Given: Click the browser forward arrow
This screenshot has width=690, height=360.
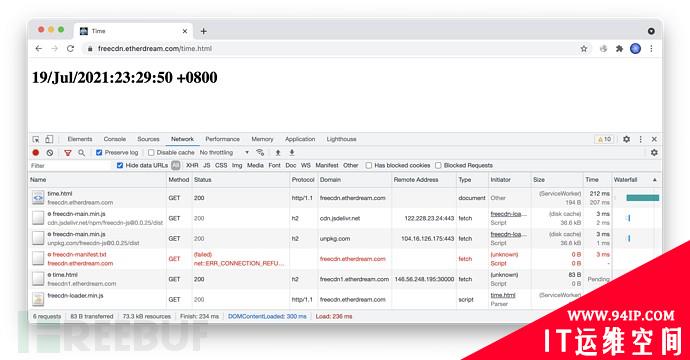Looking at the screenshot, I should [x=55, y=48].
